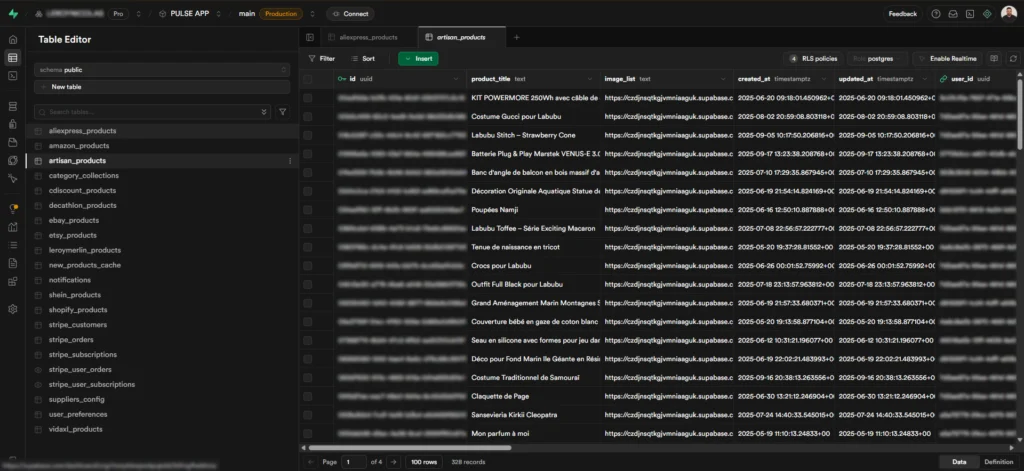The width and height of the screenshot is (1024, 471).
Task: Toggle the select-all rows header checkbox
Action: point(308,79)
